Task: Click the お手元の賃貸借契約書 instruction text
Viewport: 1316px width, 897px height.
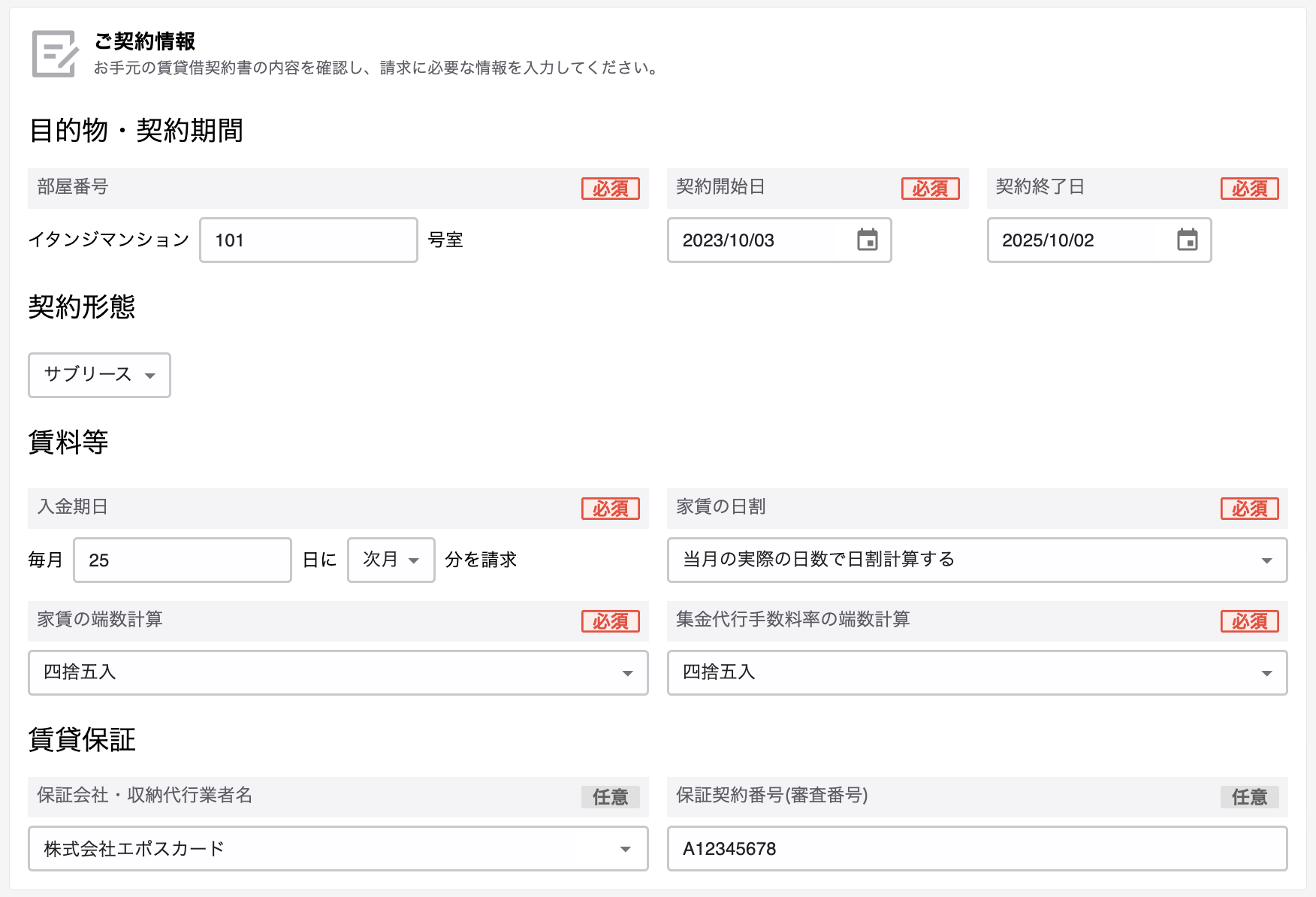Action: pyautogui.click(x=378, y=68)
